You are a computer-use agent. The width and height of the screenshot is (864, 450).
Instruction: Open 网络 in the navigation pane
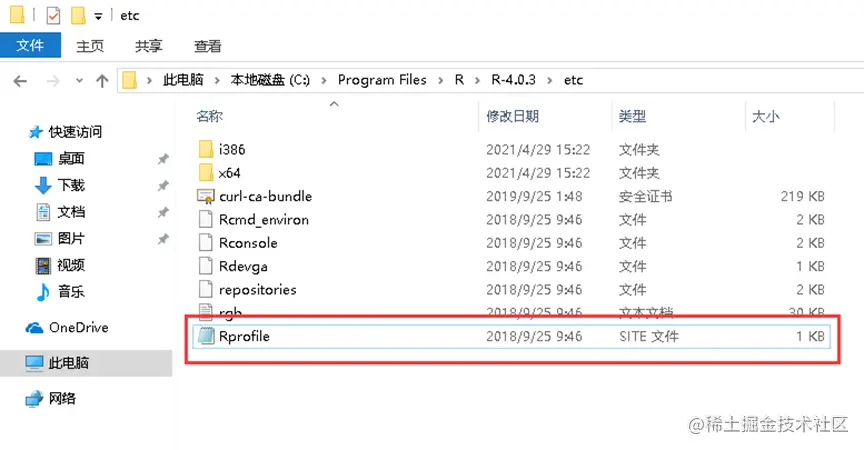62,398
